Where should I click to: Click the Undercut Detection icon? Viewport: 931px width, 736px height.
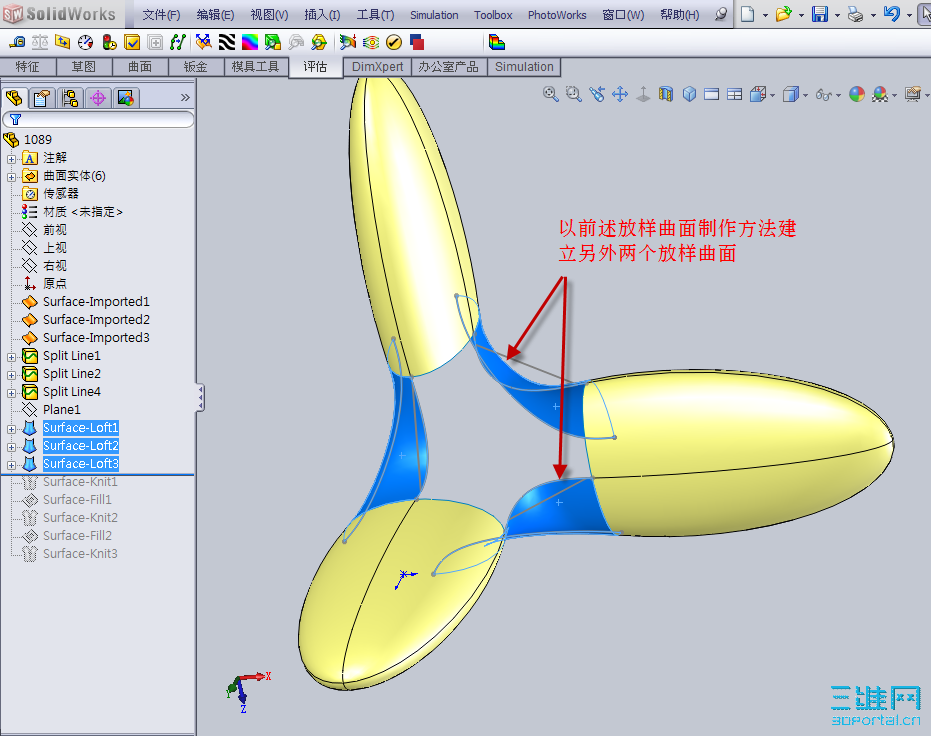(x=296, y=42)
